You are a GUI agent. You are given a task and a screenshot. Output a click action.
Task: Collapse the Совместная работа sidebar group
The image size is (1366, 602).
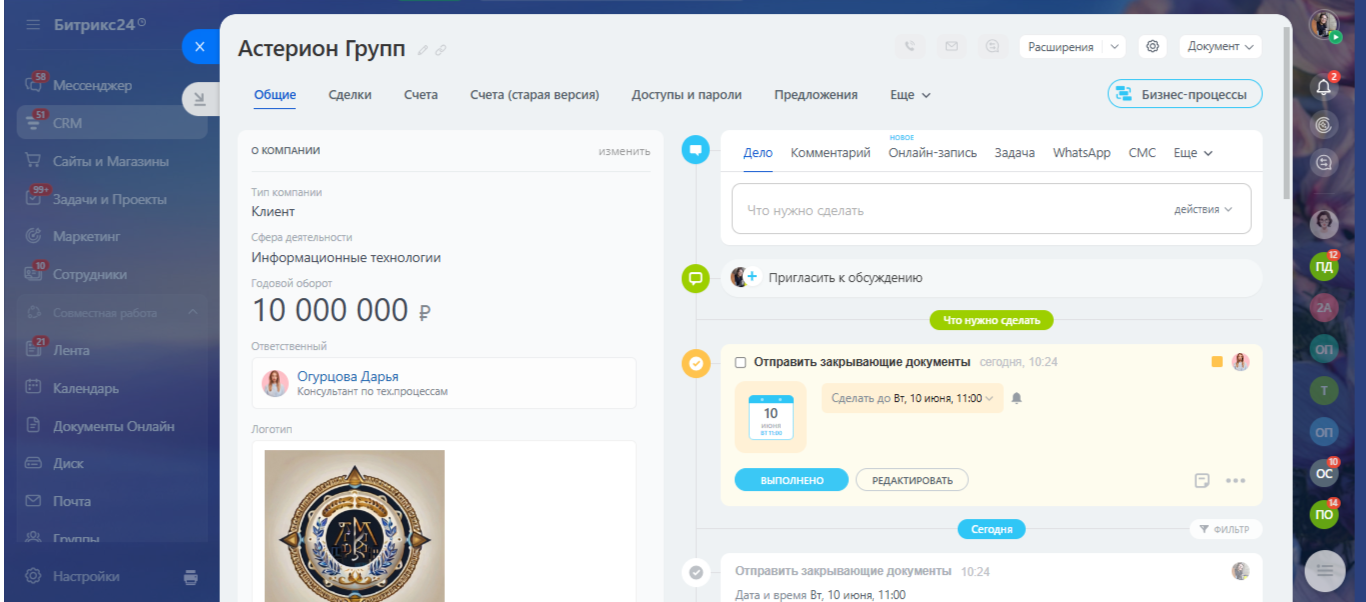[193, 313]
